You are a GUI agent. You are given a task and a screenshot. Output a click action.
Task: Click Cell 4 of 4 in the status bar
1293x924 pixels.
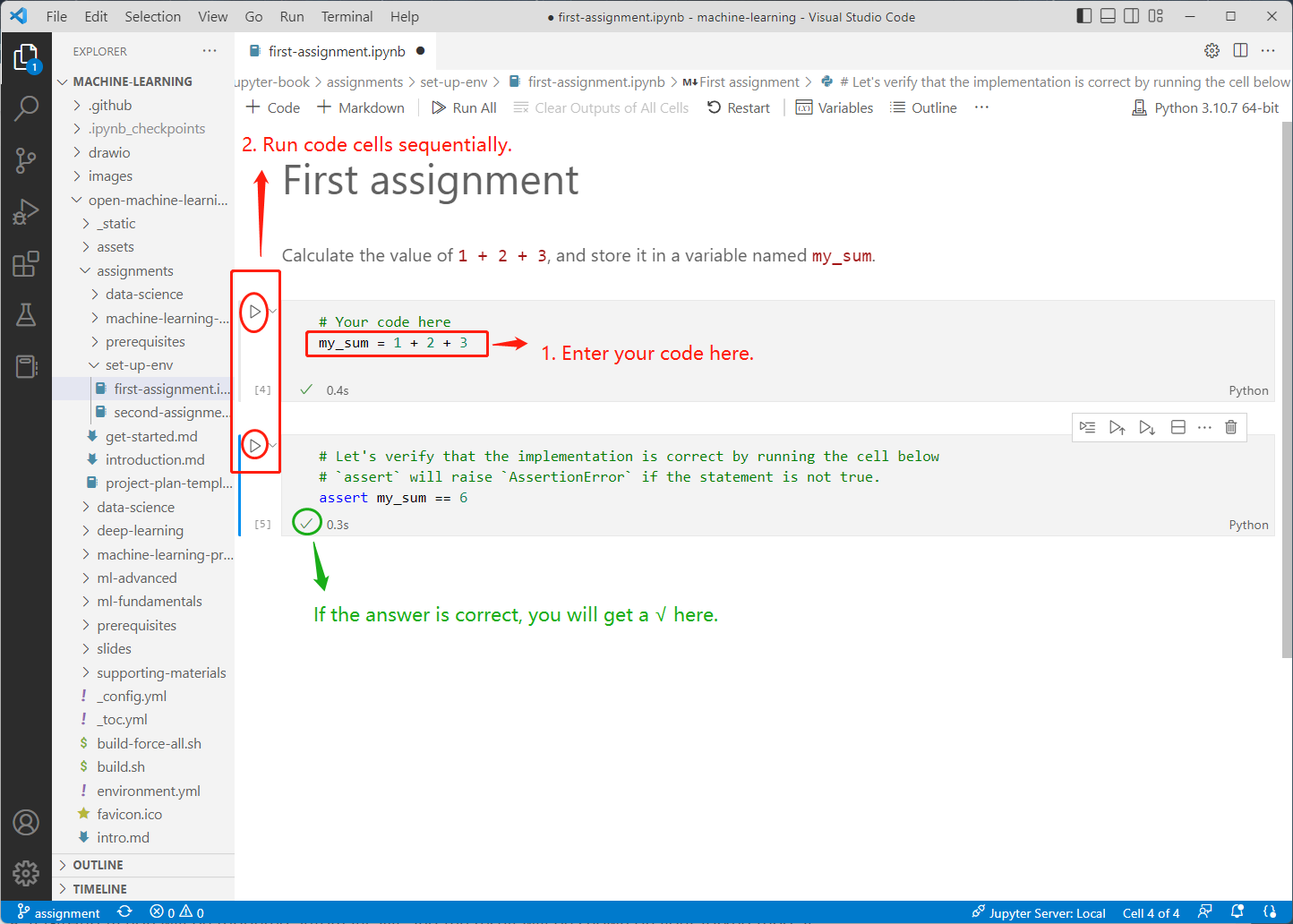pos(1151,912)
